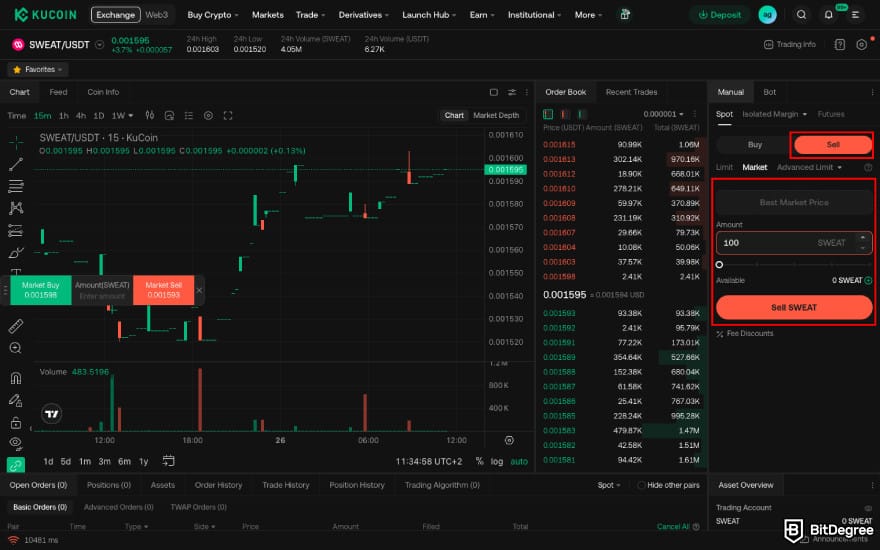Expand the Launch Hub menu
880x550 pixels.
pyautogui.click(x=429, y=15)
